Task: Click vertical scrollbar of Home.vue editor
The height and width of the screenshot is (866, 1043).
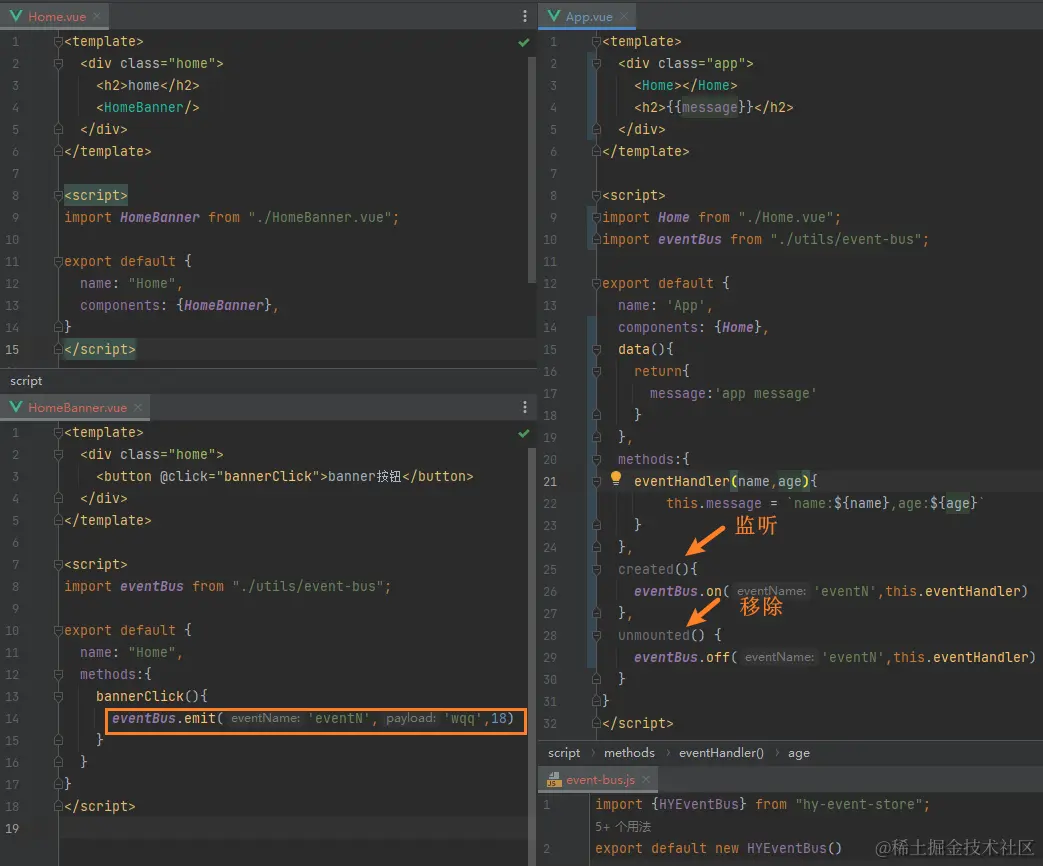Action: click(x=531, y=170)
